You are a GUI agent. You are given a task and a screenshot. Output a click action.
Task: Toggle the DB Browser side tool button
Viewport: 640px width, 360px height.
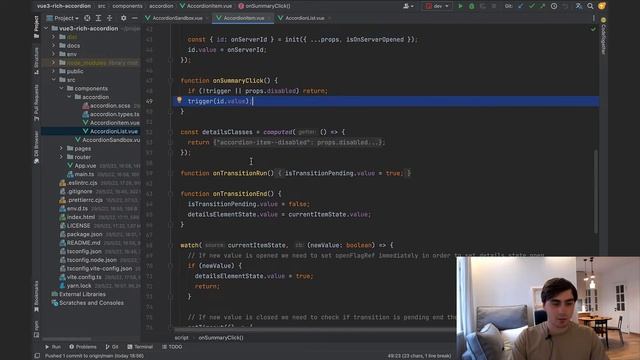pos(37,147)
